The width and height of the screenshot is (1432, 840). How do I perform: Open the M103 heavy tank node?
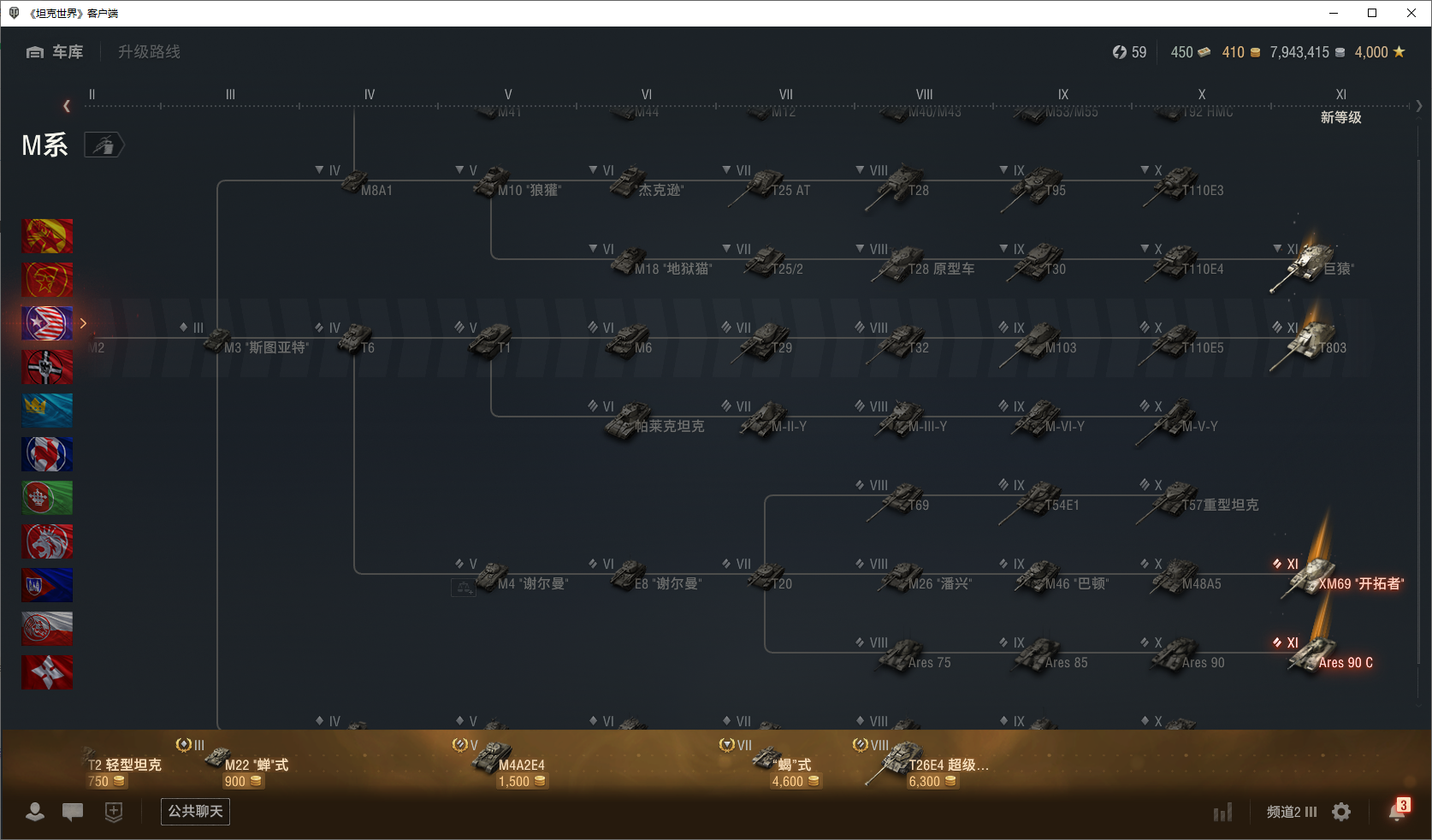coord(1039,342)
